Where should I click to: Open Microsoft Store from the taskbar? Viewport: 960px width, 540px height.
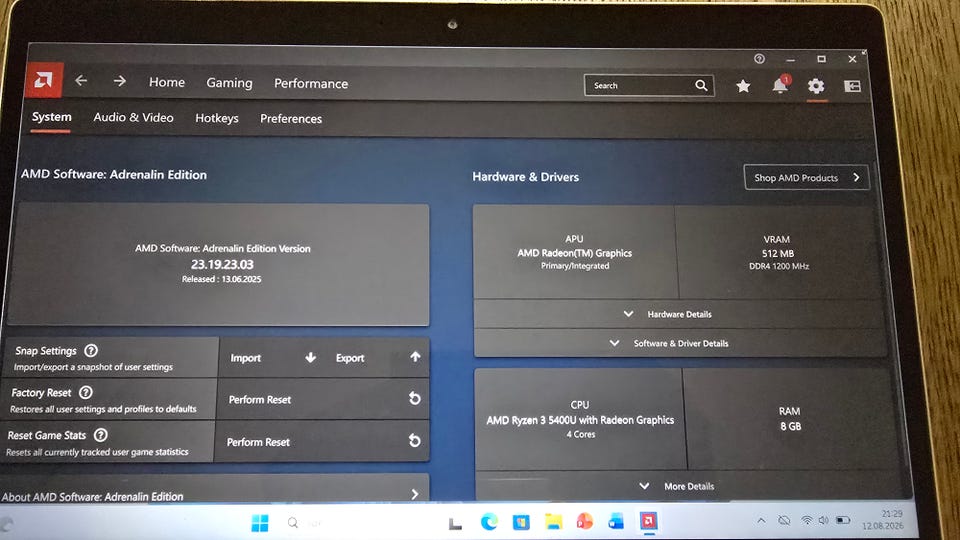click(x=521, y=522)
